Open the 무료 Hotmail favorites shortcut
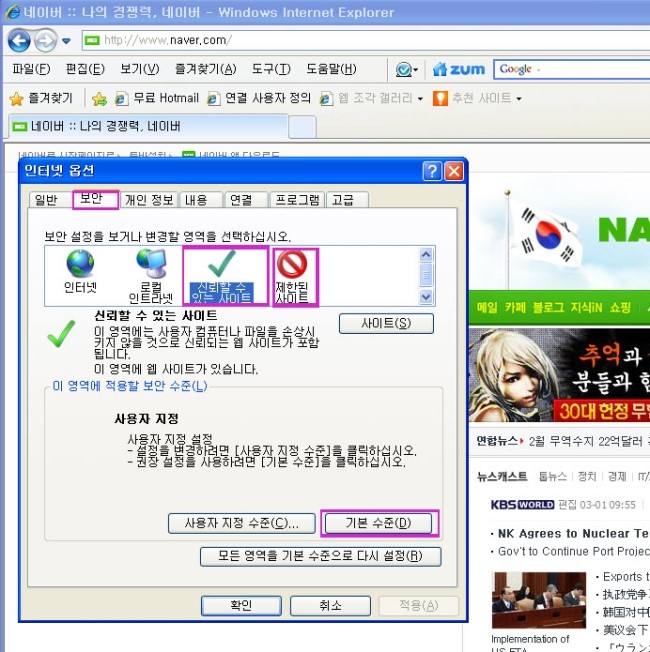650x652 pixels. point(157,98)
